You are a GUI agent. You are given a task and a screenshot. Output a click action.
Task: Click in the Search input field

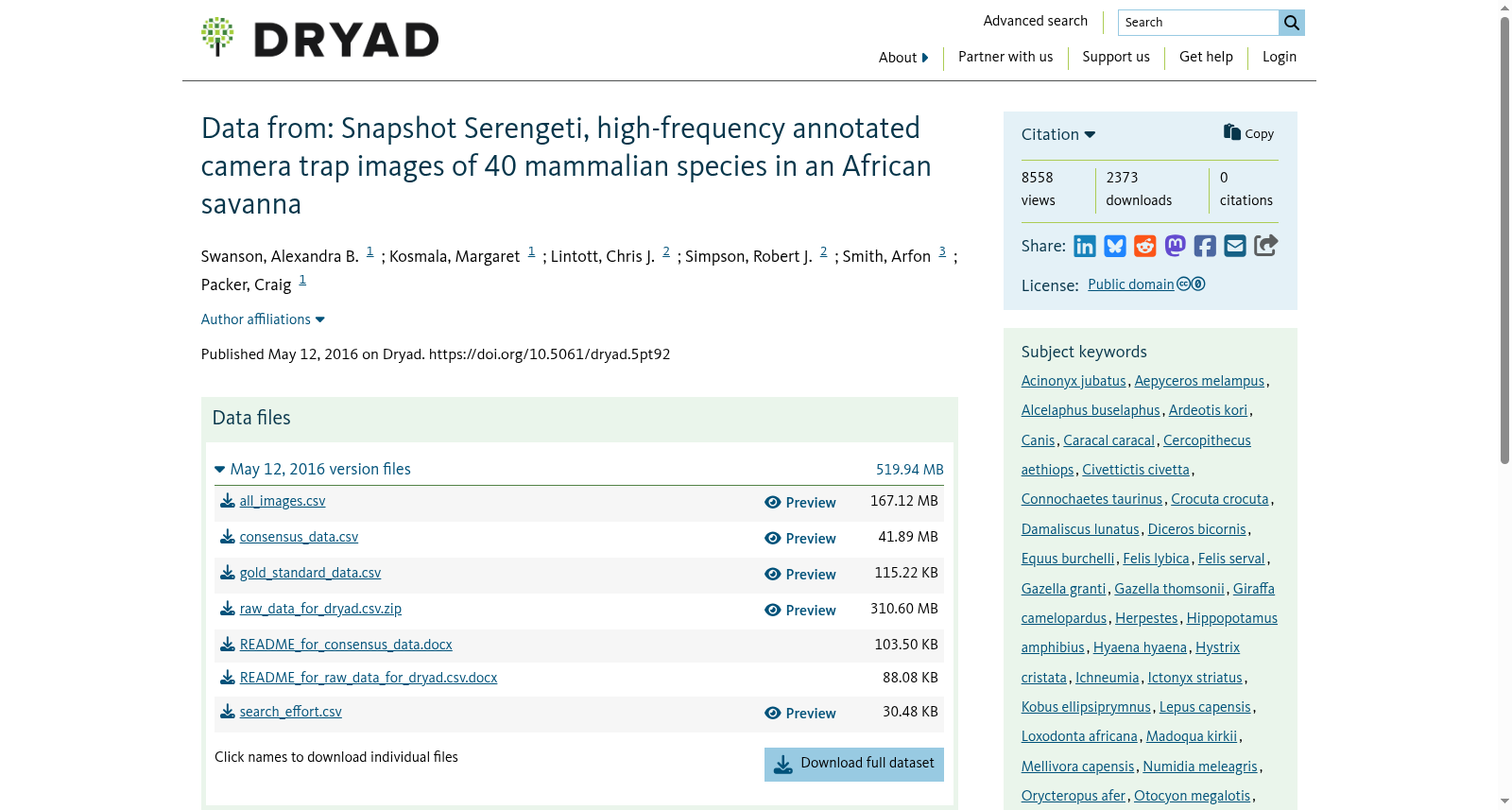click(x=1198, y=23)
